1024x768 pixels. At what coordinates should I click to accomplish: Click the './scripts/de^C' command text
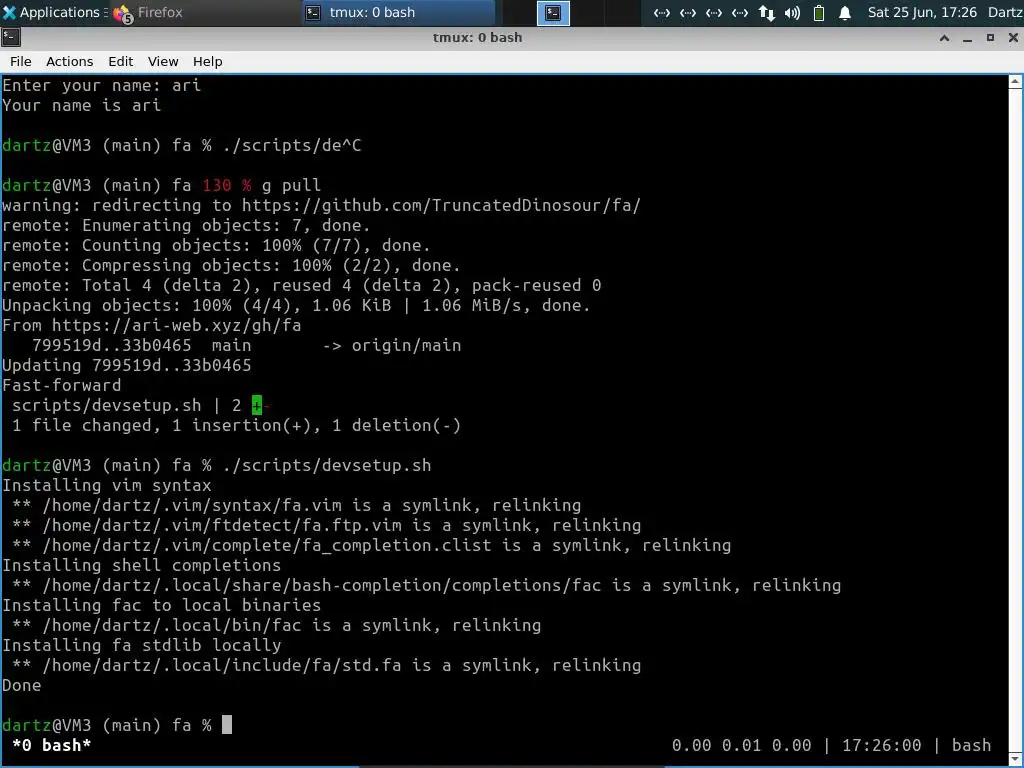click(291, 145)
